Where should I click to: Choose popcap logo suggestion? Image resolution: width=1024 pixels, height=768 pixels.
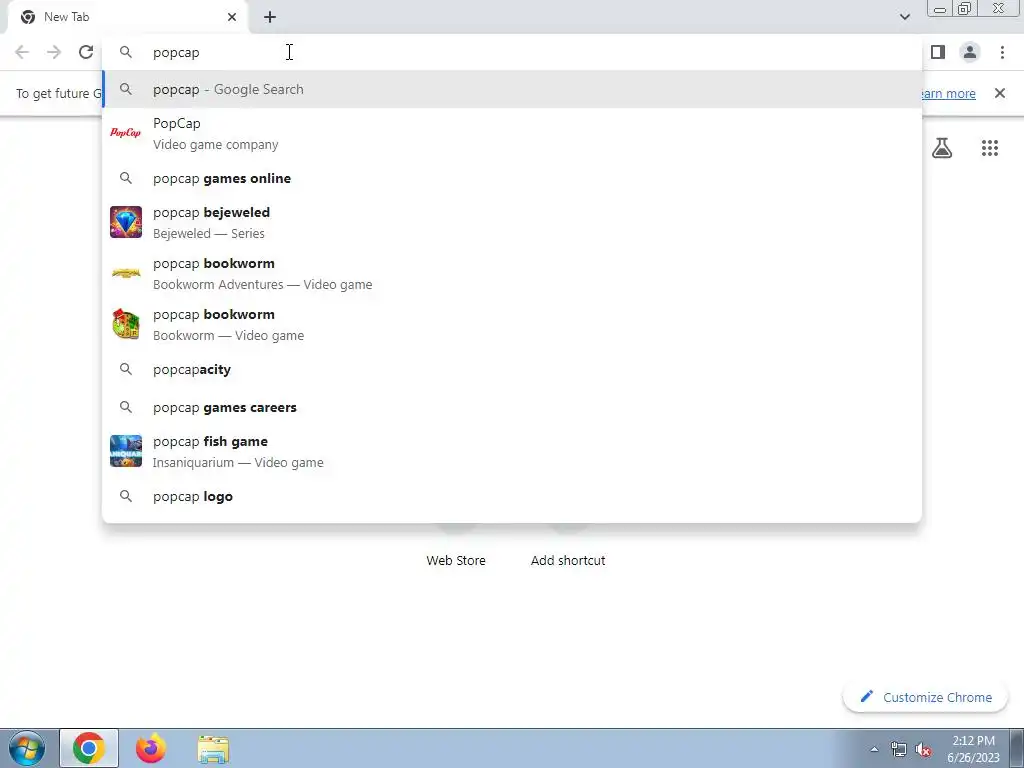click(x=512, y=496)
